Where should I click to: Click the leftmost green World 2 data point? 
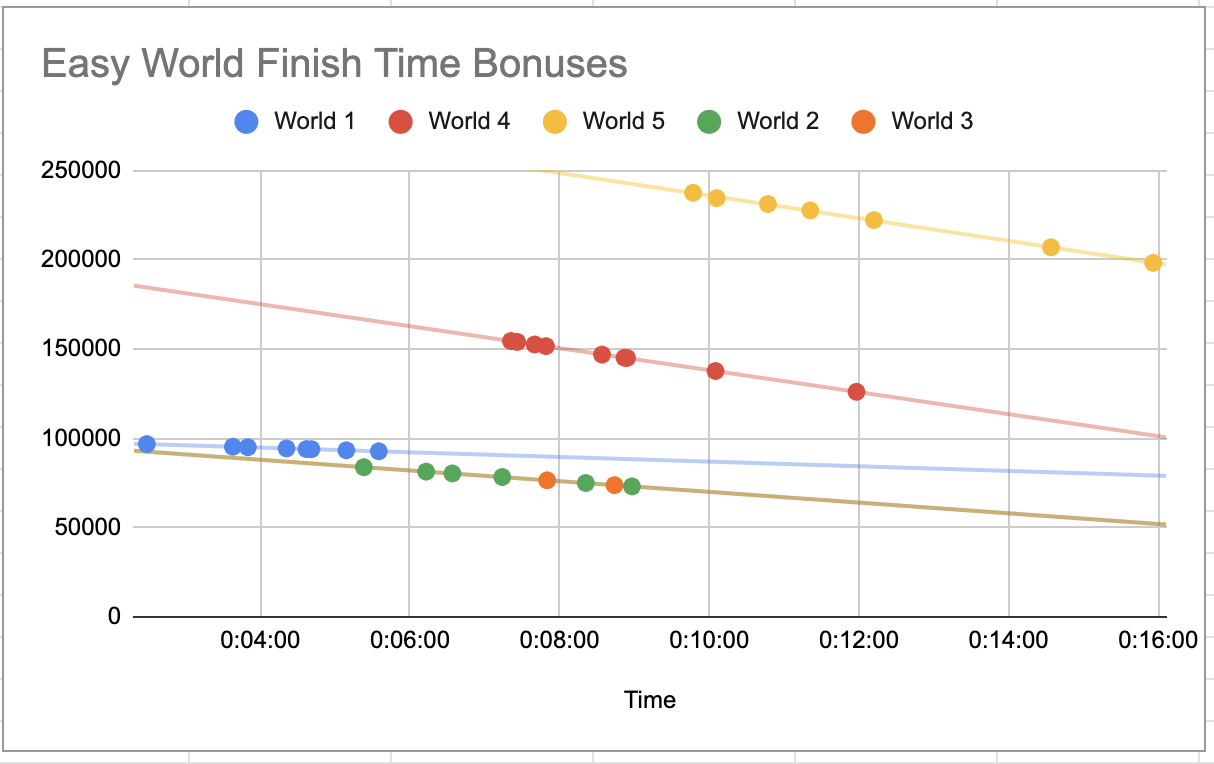pyautogui.click(x=364, y=467)
